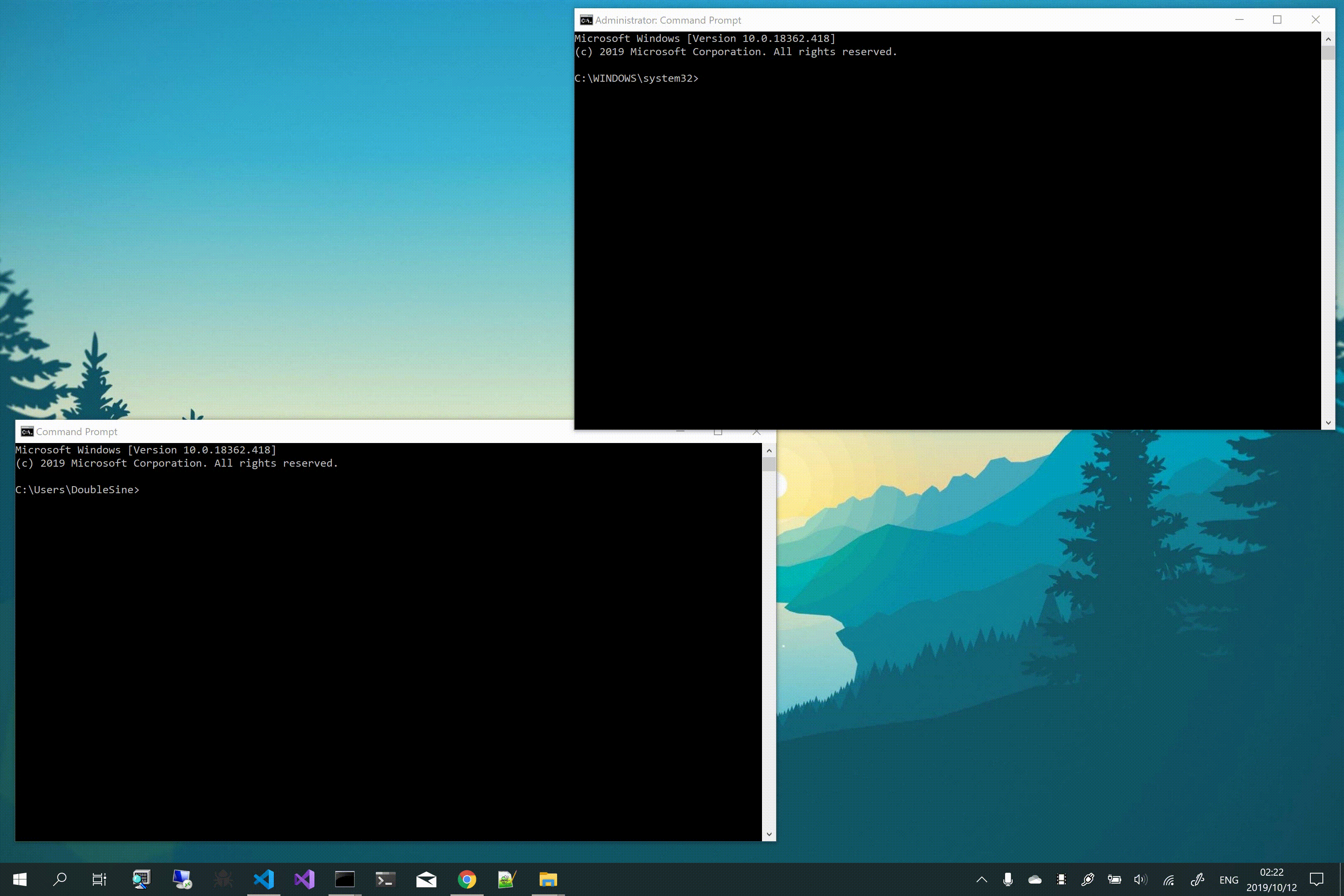The image size is (1344, 896).
Task: Click Administrator Command Prompt scrollbar down arrow
Action: click(1328, 423)
